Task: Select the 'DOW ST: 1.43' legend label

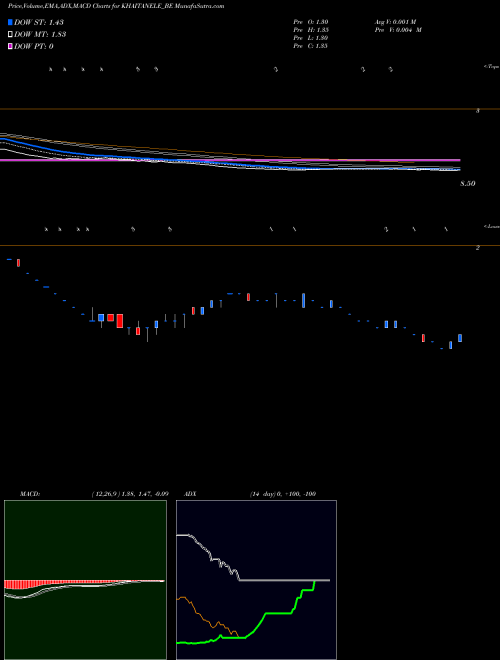Action: coord(39,22)
